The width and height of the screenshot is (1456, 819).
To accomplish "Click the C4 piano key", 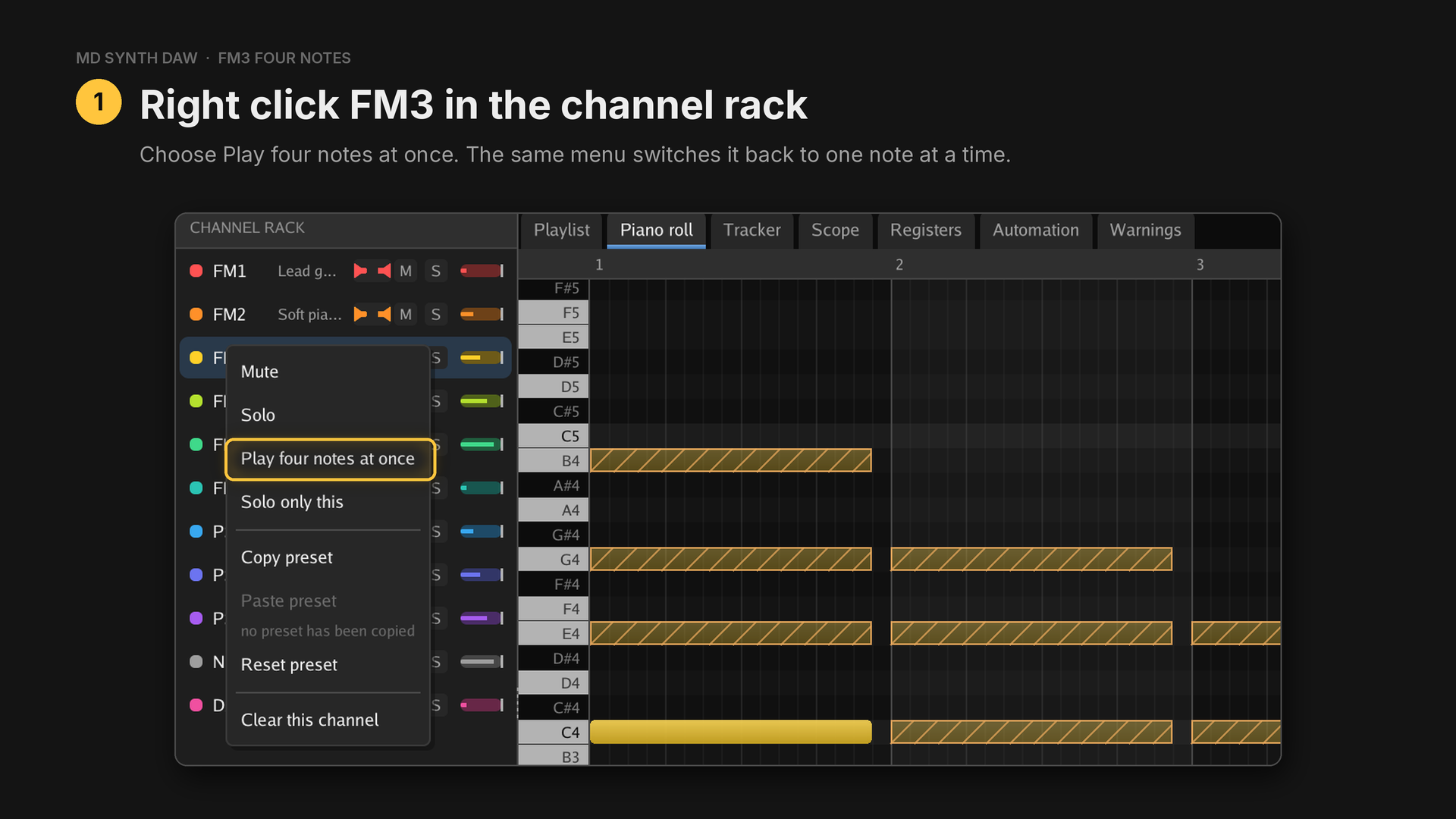I will (554, 733).
